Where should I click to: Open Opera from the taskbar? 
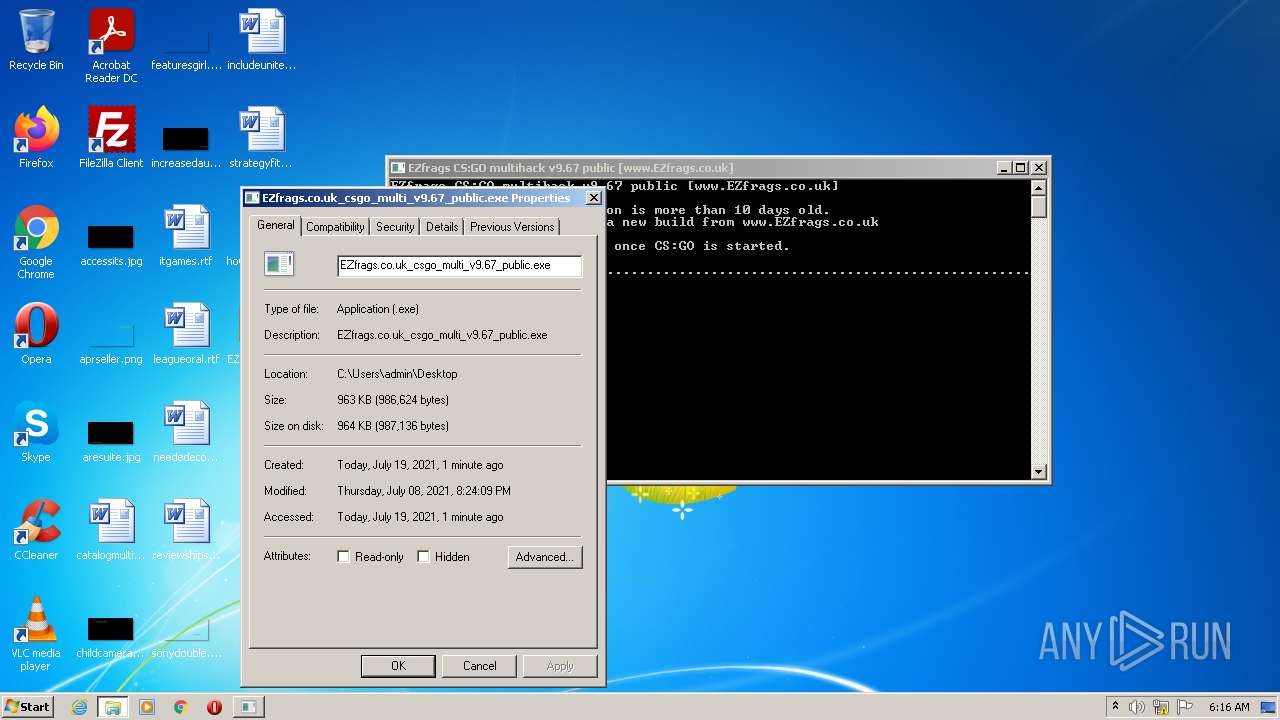[214, 707]
